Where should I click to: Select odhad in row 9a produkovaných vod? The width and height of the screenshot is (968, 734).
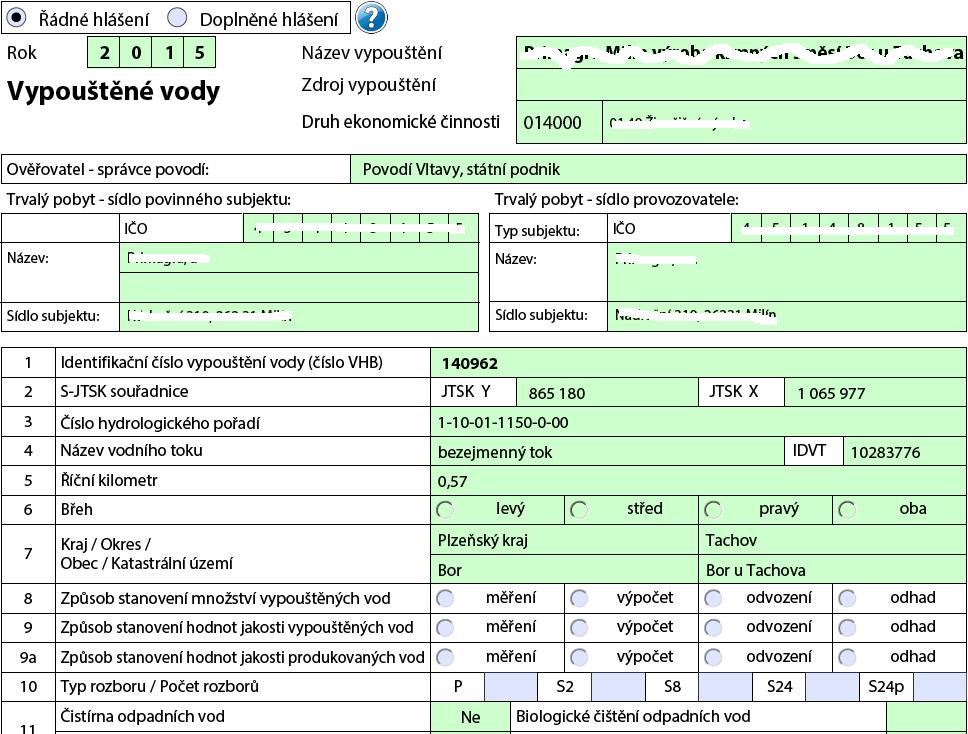click(x=847, y=657)
